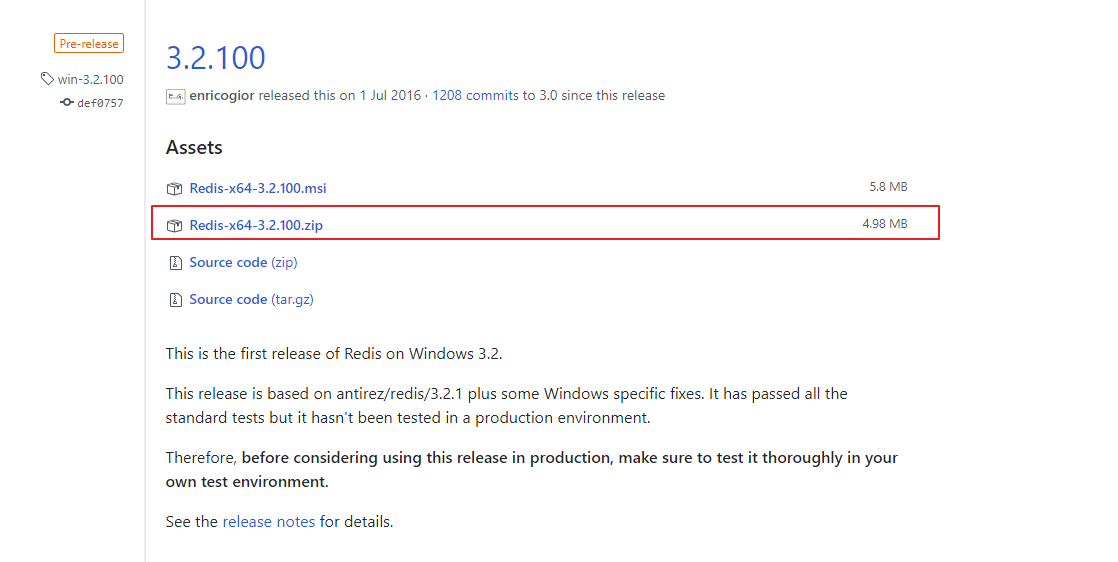Click the file icon next to Source code (tar.gz)
Image resolution: width=1118 pixels, height=562 pixels.
174,300
